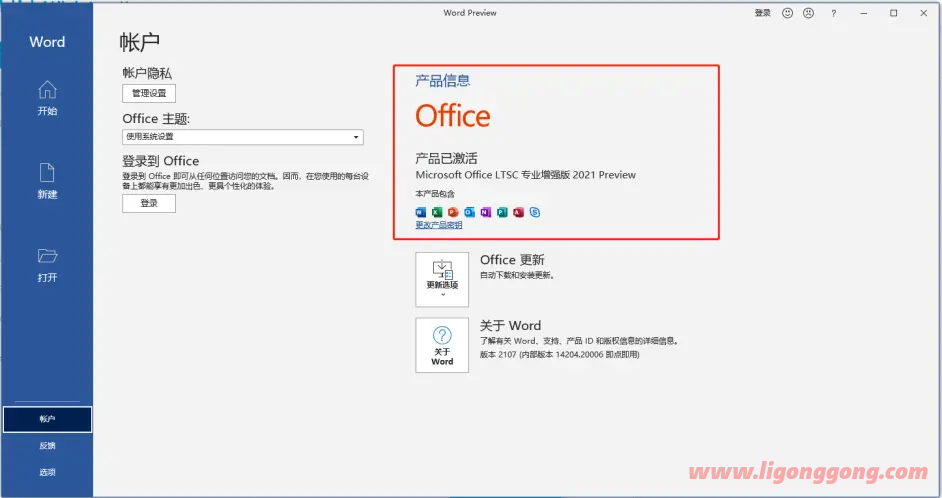
Task: Open the 反馈 sidebar item
Action: point(47,446)
